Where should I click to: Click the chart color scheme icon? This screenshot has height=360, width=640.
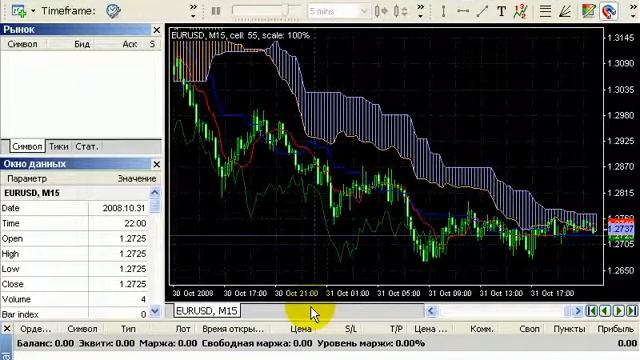[588, 11]
